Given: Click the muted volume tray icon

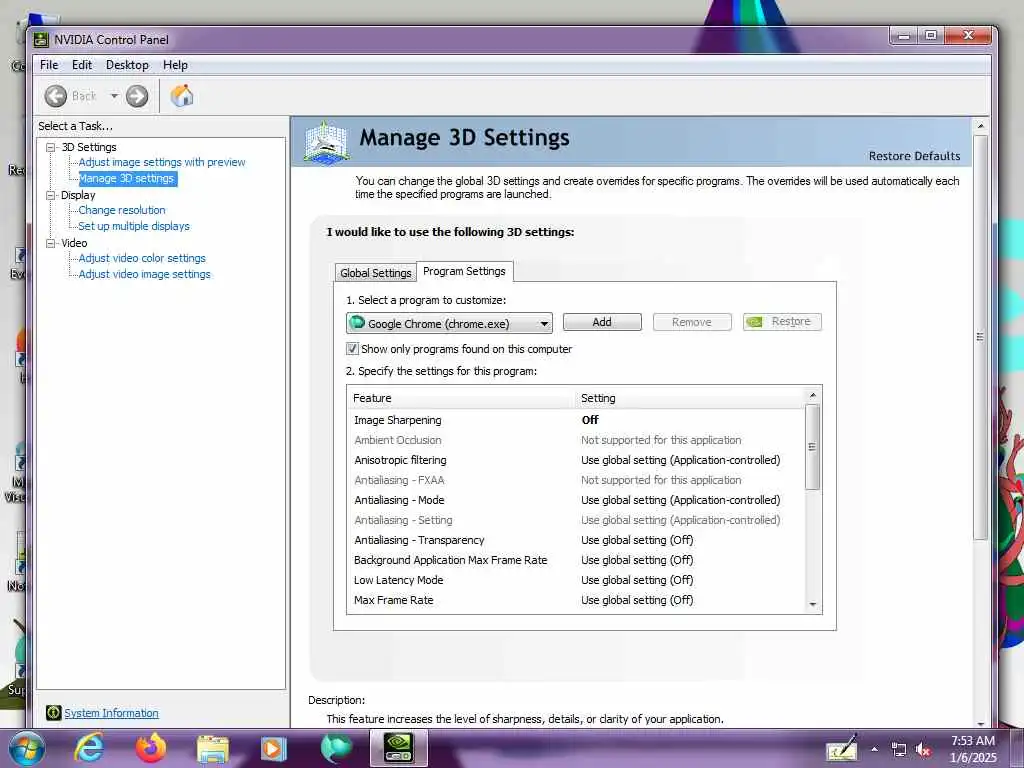Looking at the screenshot, I should [x=923, y=750].
